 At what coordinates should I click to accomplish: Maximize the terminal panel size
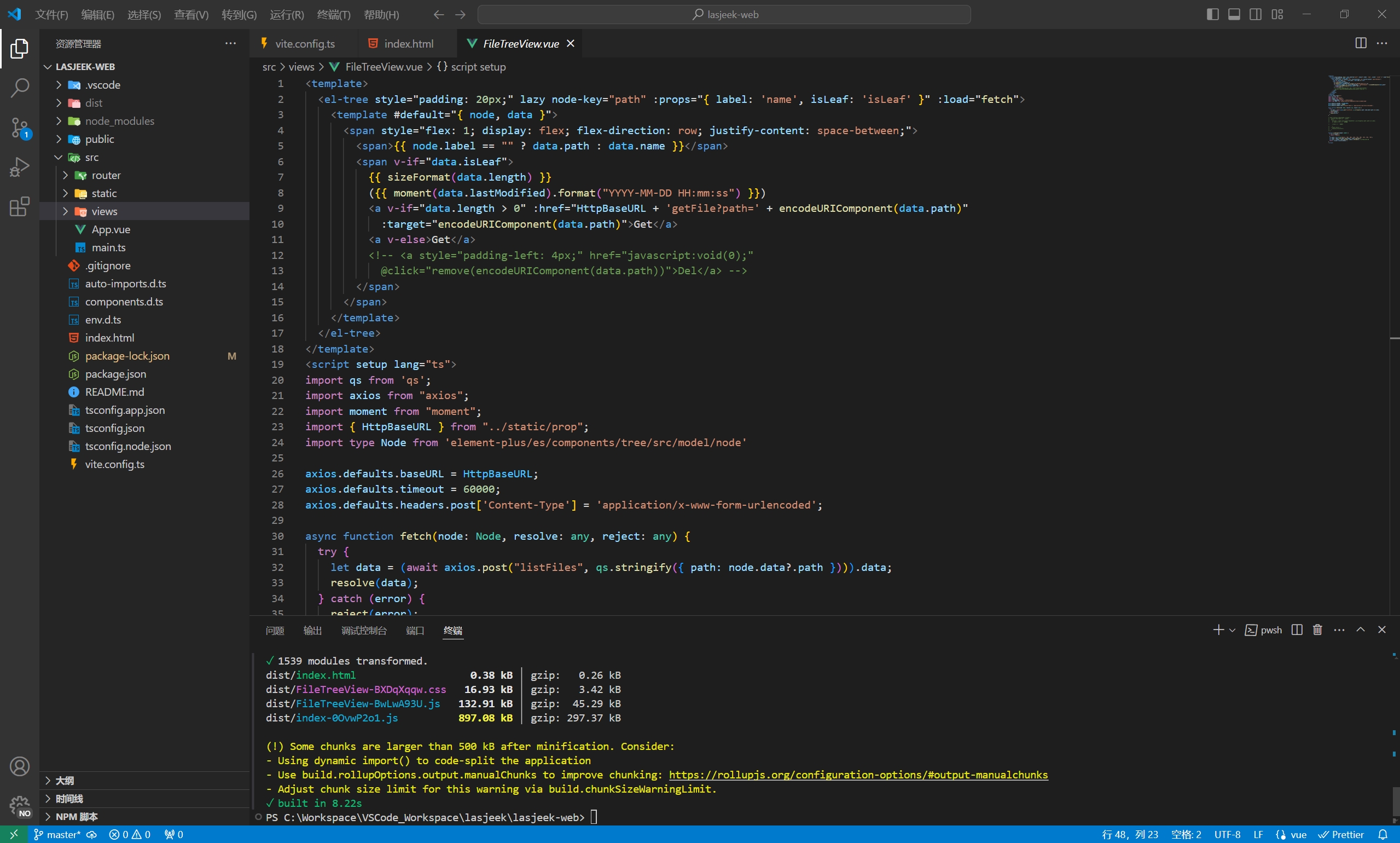pyautogui.click(x=1361, y=630)
